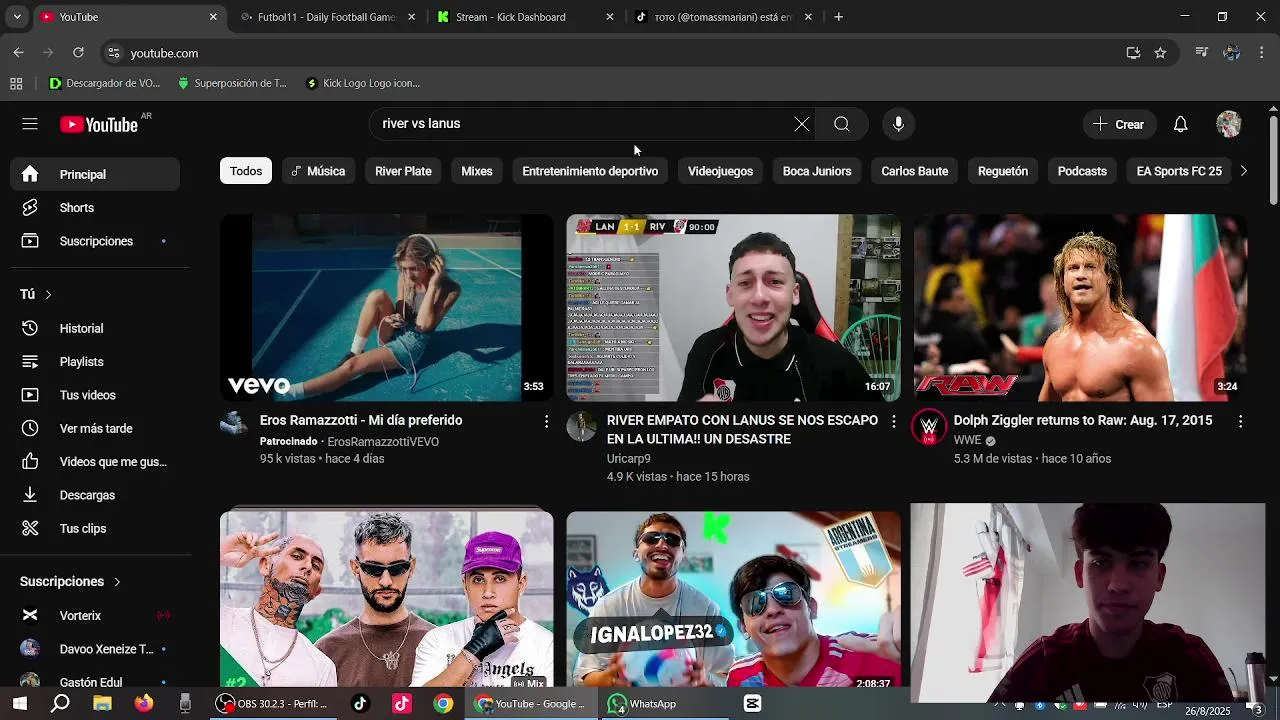
Task: Select the EA Sports FC 25 chip
Action: (1179, 171)
